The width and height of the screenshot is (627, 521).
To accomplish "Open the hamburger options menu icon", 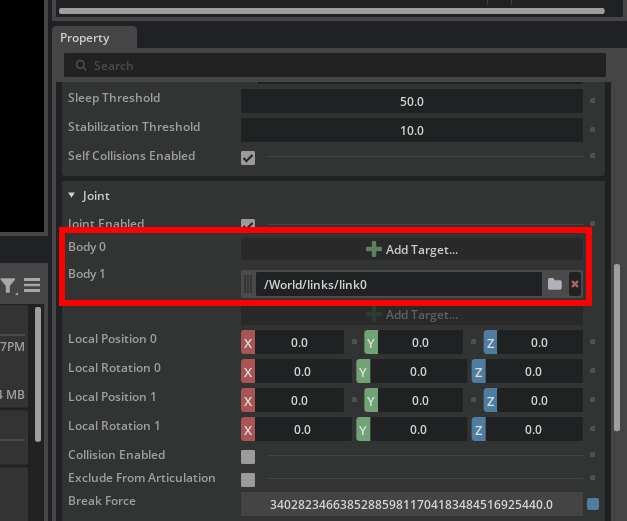I will [x=32, y=286].
